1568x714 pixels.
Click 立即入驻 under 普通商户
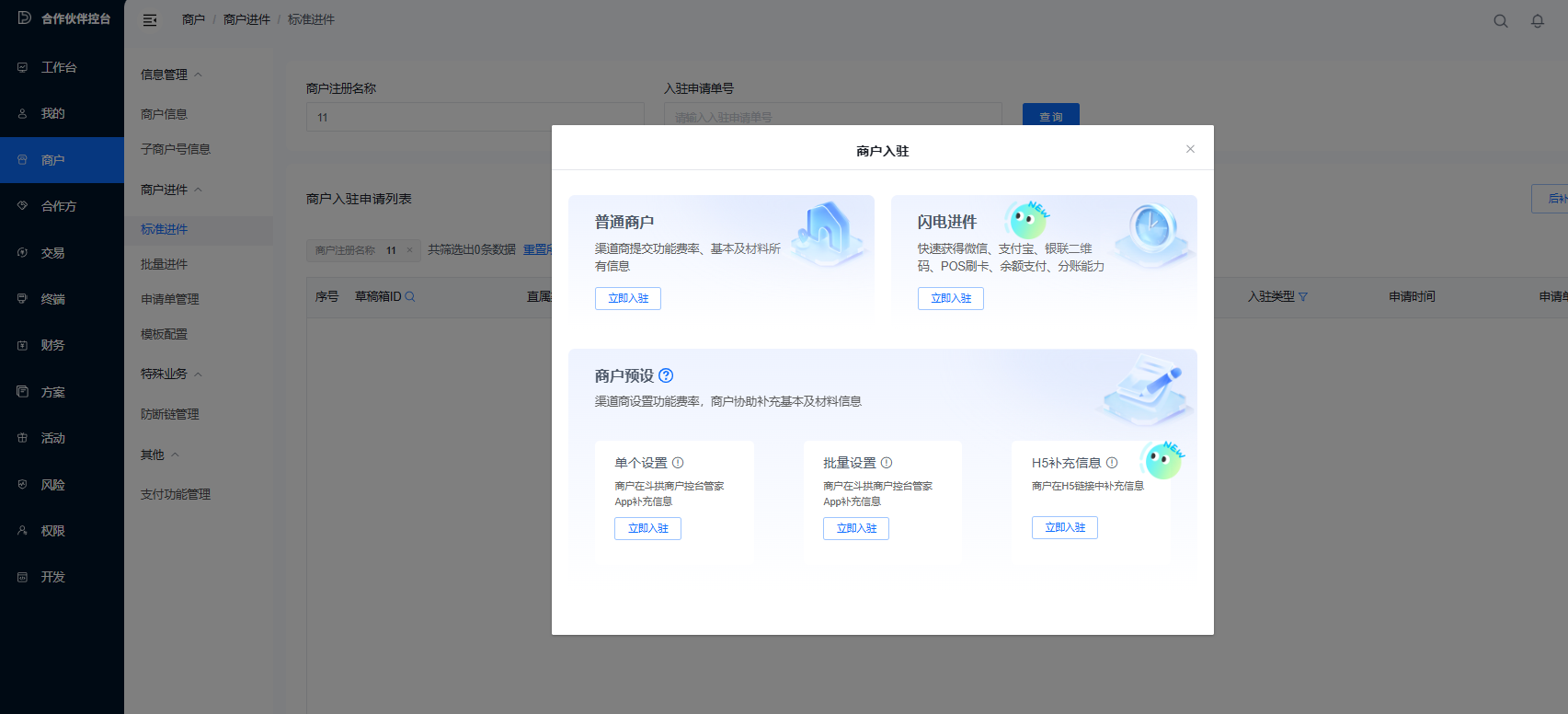(627, 298)
